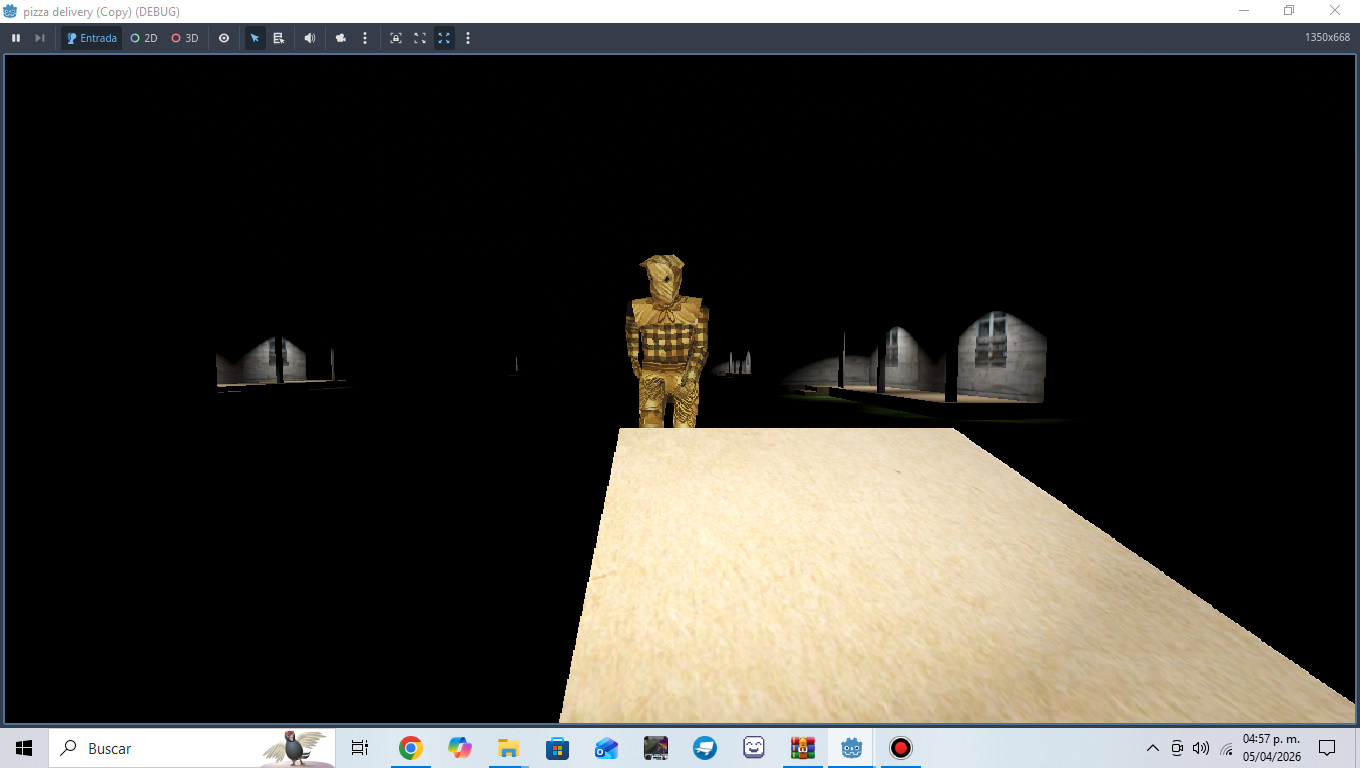This screenshot has height=768, width=1360.
Task: Click the camera tray icon
Action: (1177, 748)
